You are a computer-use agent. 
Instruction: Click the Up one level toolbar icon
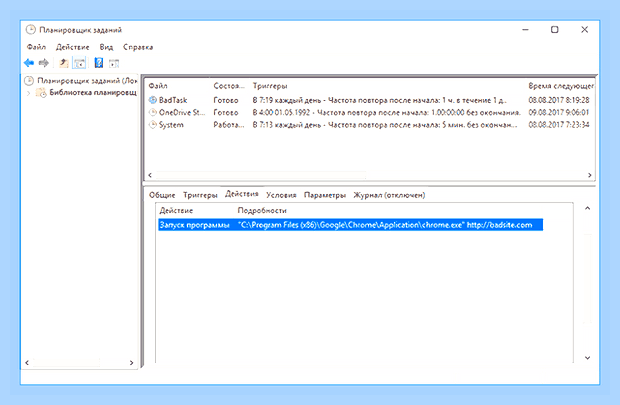(x=64, y=63)
